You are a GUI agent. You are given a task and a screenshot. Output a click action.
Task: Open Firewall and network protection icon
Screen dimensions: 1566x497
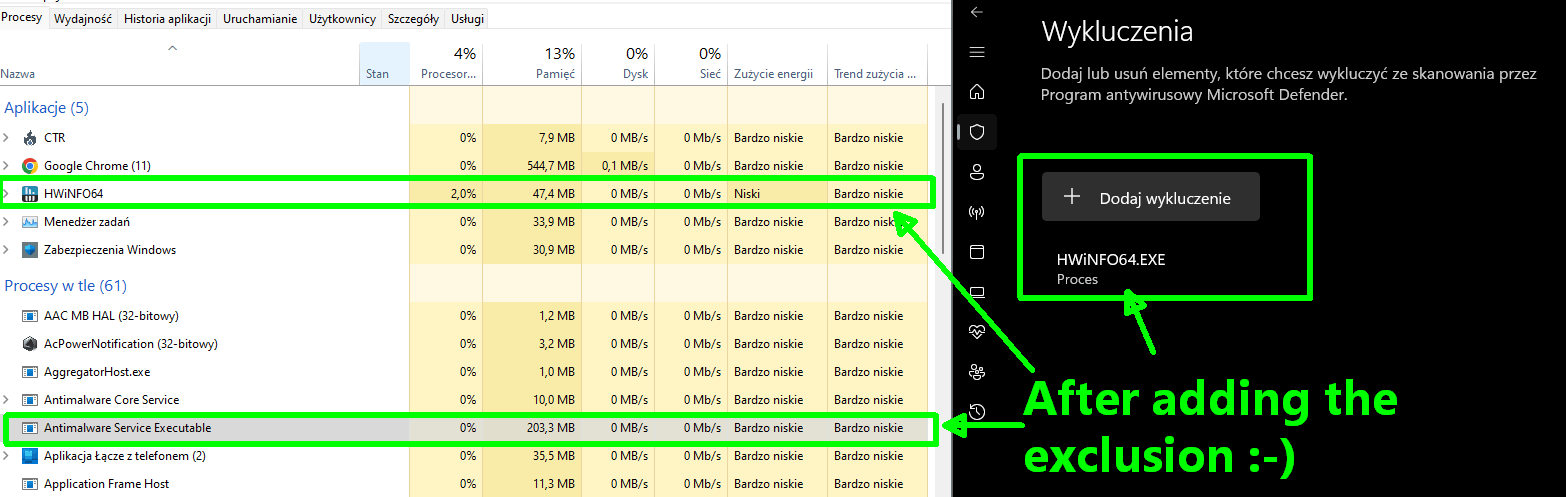tap(977, 212)
